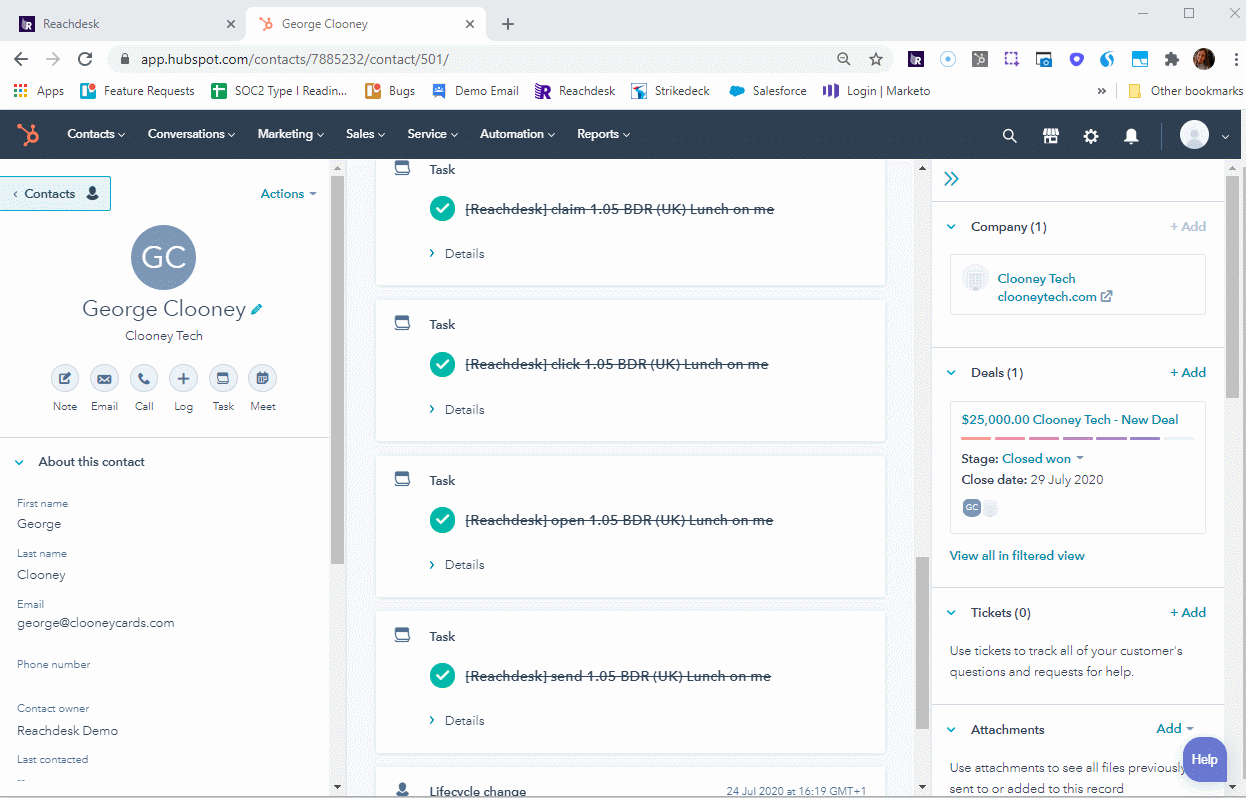
Task: Click View all in filtered view
Action: [x=1017, y=556]
